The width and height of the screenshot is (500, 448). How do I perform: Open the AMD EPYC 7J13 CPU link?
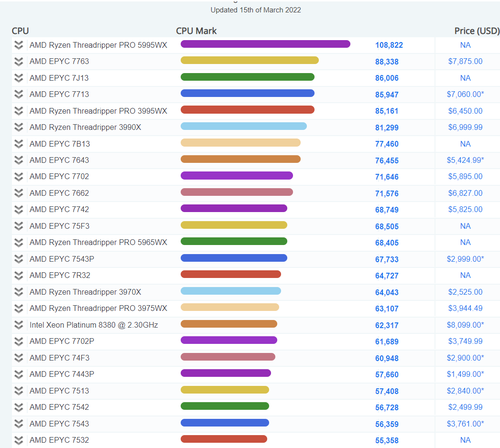pos(59,78)
